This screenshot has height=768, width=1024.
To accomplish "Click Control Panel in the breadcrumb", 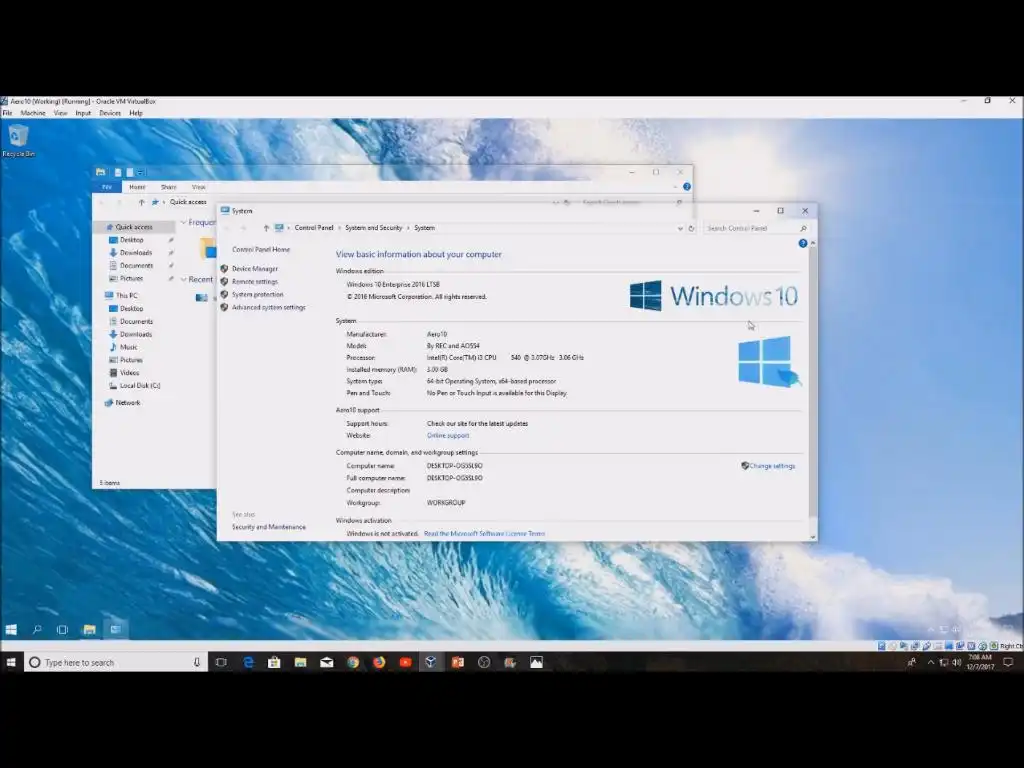I will tap(313, 228).
